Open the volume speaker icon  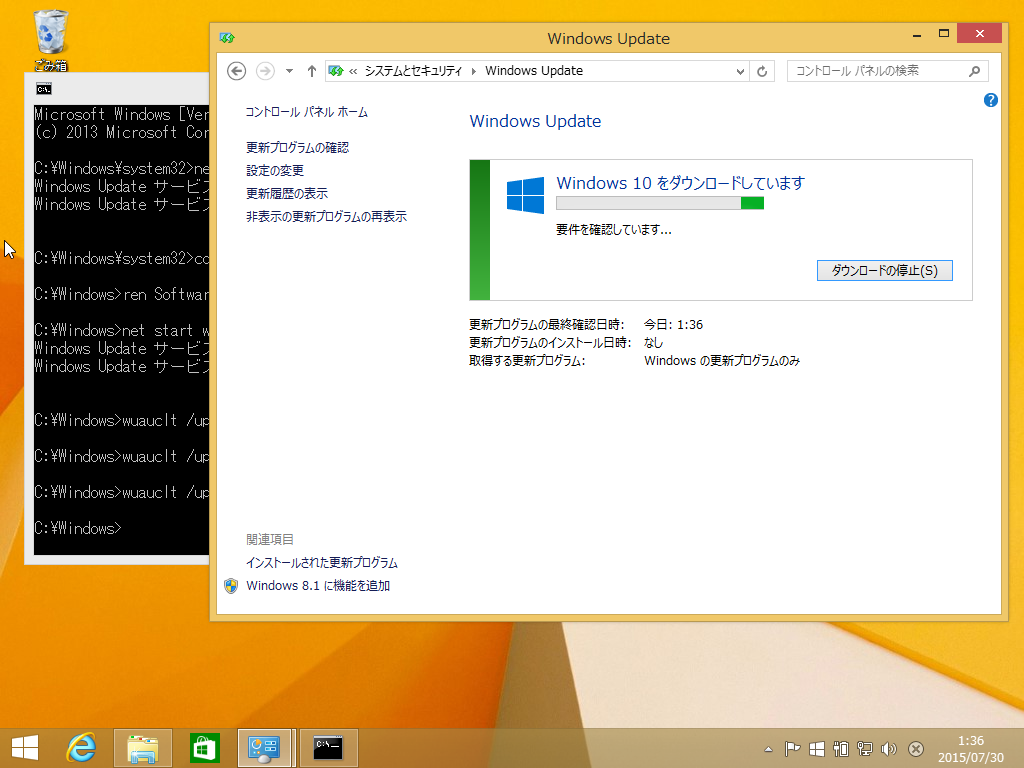point(889,749)
